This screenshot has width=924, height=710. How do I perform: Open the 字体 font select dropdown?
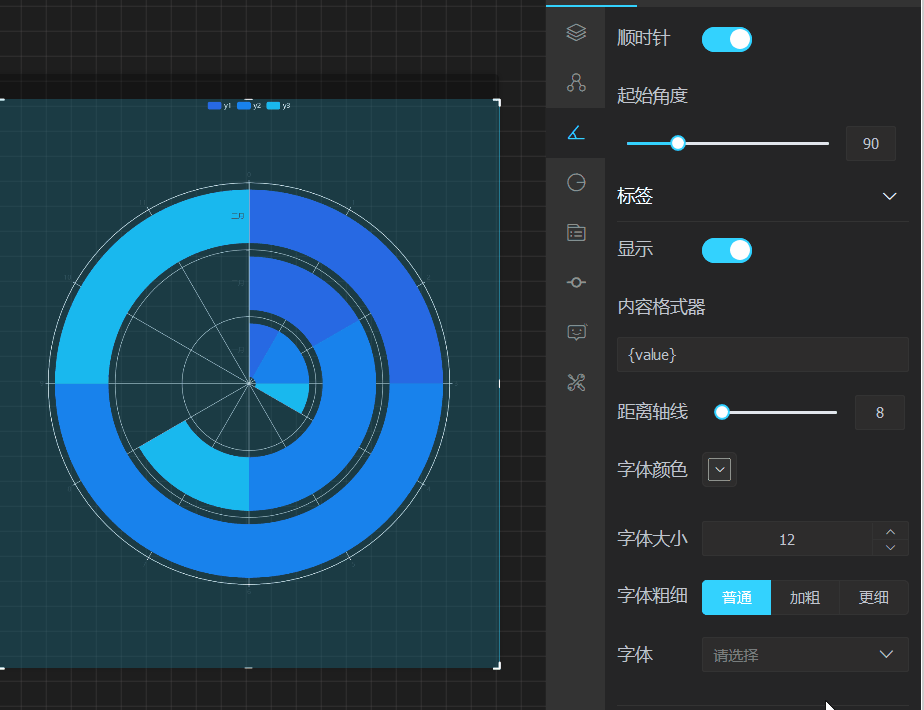tap(805, 655)
